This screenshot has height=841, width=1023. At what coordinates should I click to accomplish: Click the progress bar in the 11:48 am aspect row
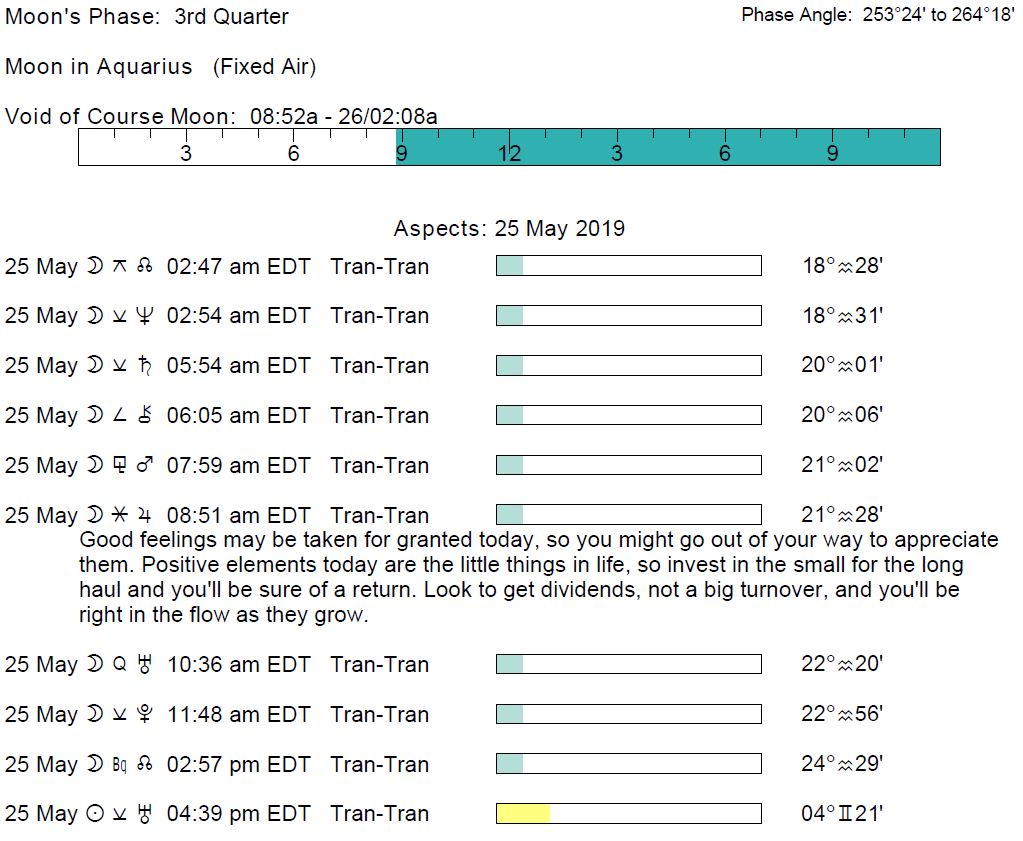628,714
